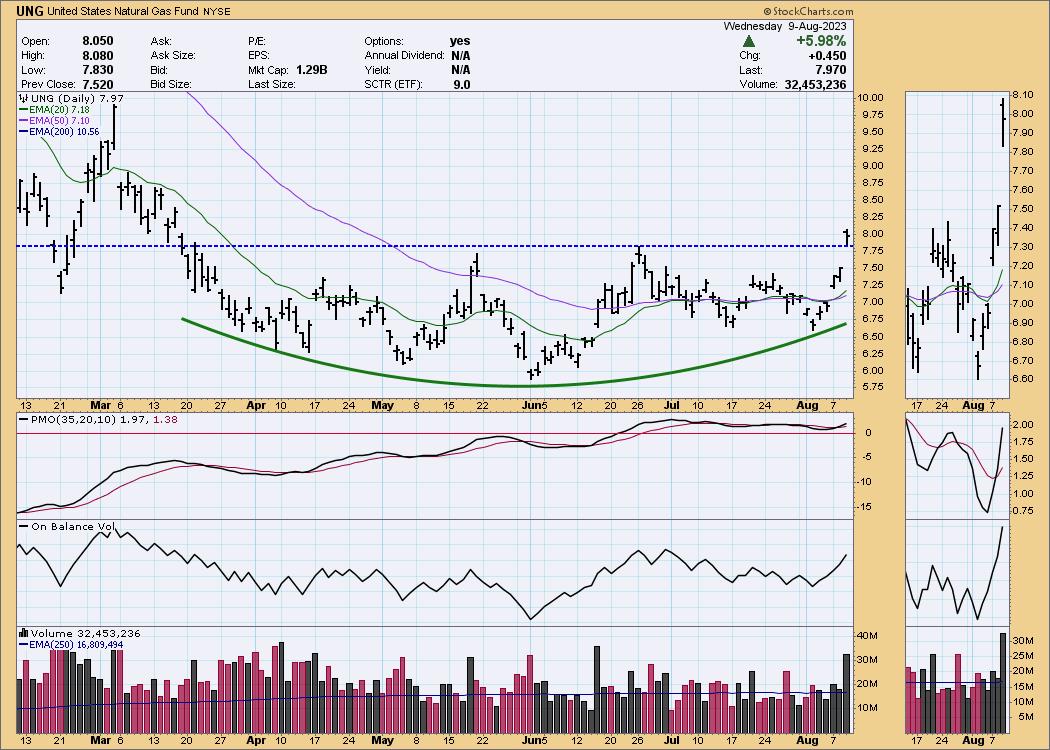Select the Mkt Cap value 1.29B
Viewport: 1050px width, 750px height.
(311, 70)
